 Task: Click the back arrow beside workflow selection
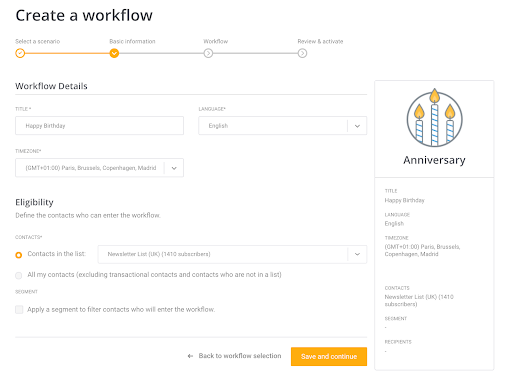190,356
